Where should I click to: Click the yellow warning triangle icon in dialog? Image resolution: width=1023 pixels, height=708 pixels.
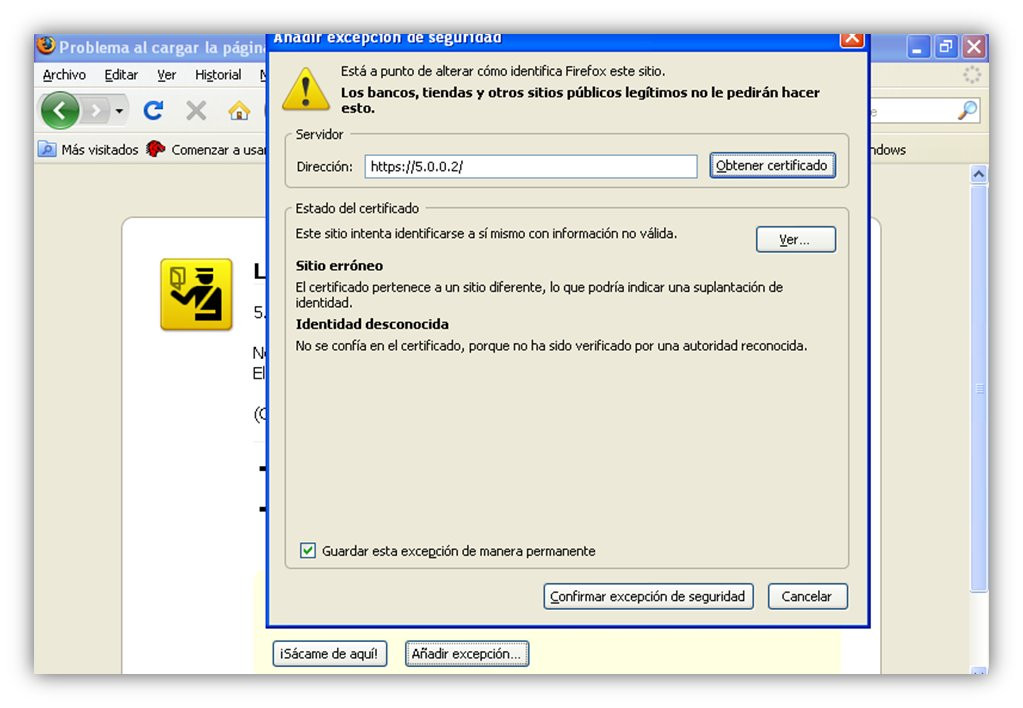pos(305,89)
